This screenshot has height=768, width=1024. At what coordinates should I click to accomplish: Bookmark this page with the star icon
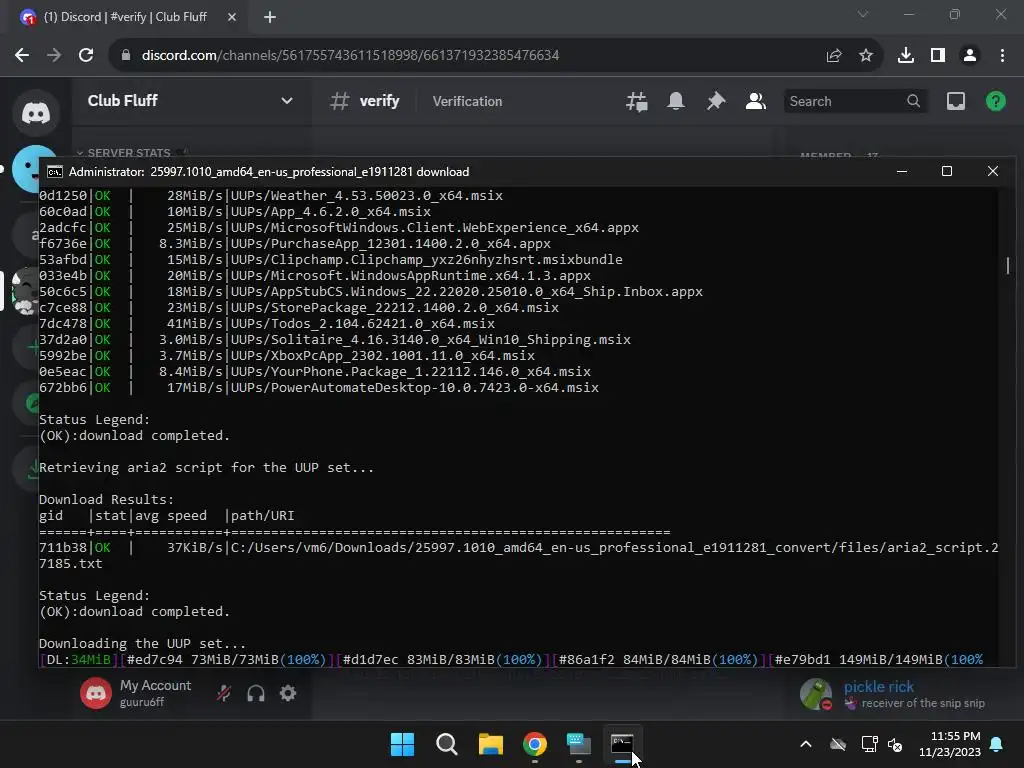(866, 56)
